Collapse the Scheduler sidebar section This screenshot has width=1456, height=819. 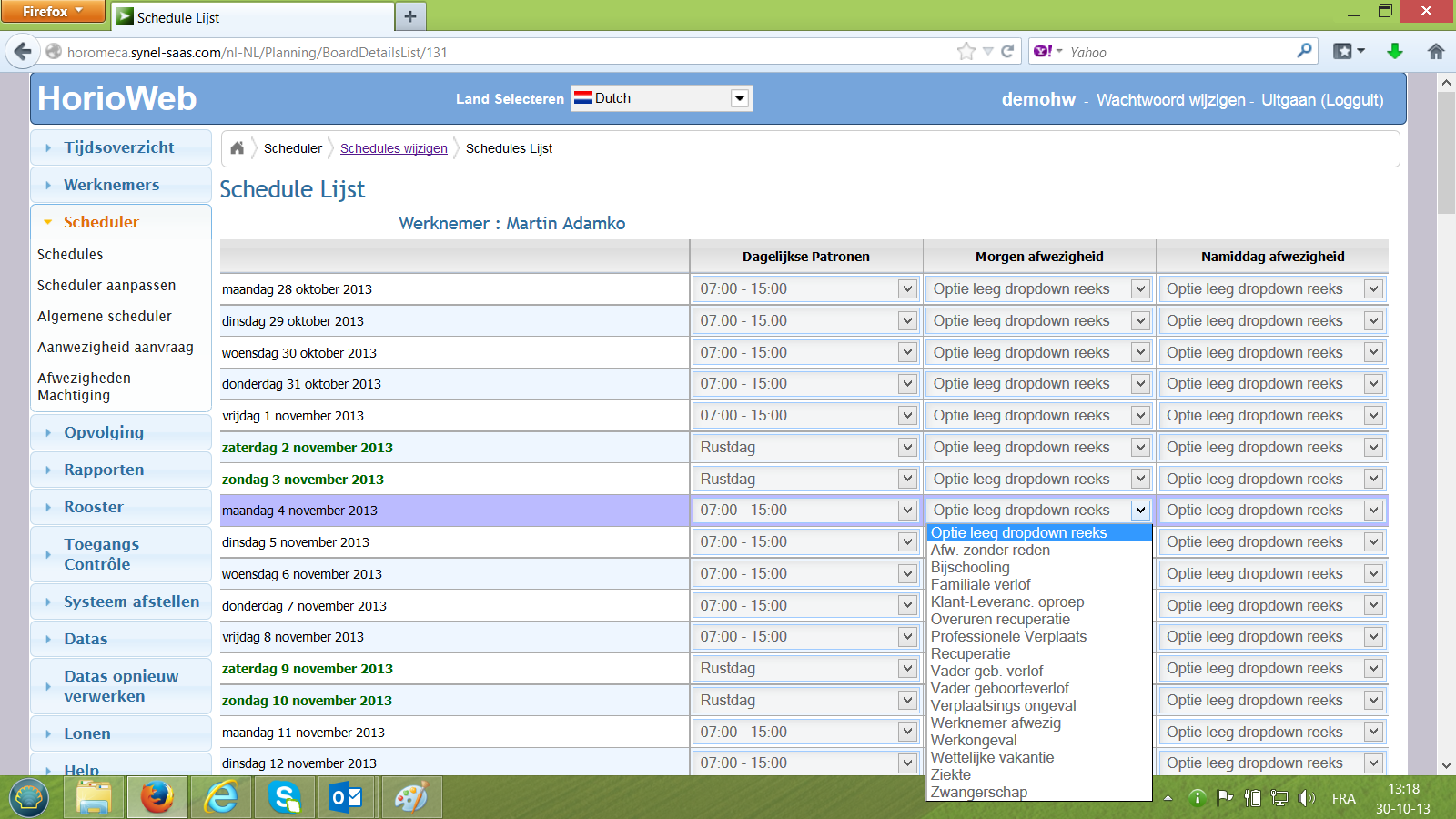(x=120, y=222)
